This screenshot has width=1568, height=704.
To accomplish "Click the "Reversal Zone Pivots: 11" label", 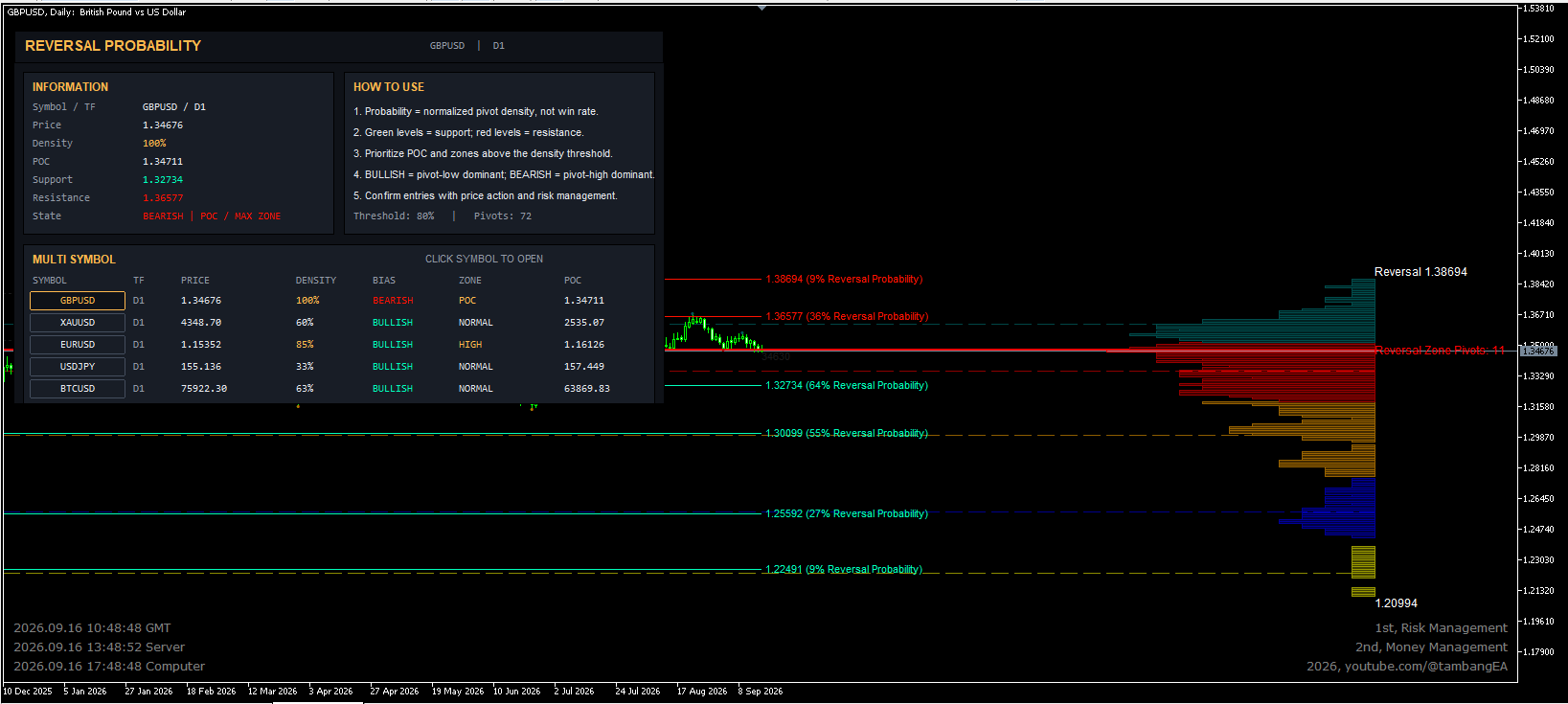I will [x=1440, y=351].
